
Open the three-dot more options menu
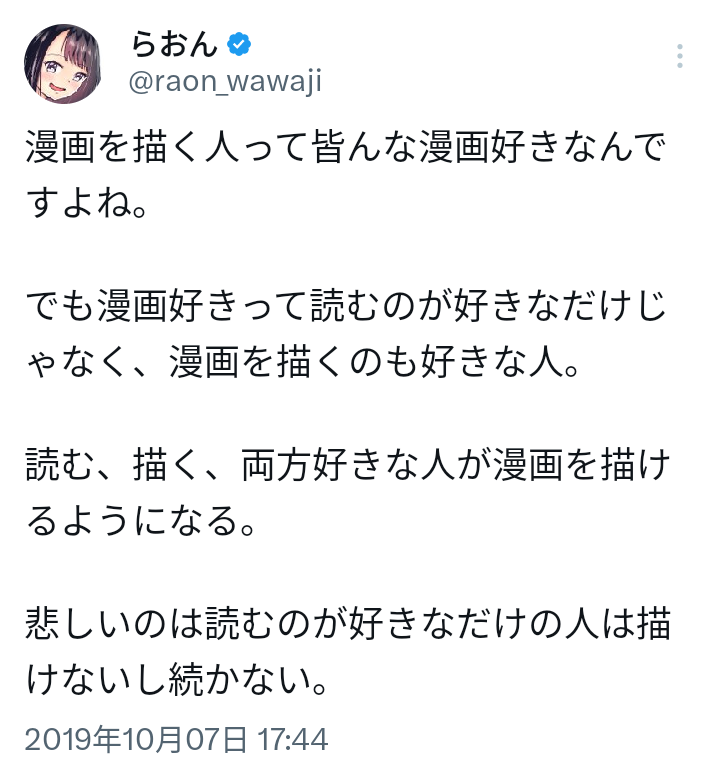680,55
